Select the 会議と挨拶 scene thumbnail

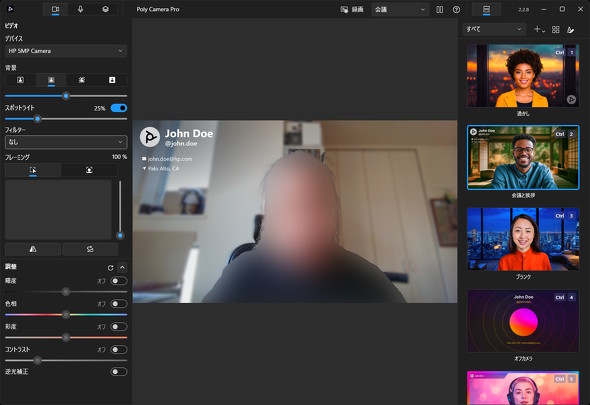click(x=523, y=157)
